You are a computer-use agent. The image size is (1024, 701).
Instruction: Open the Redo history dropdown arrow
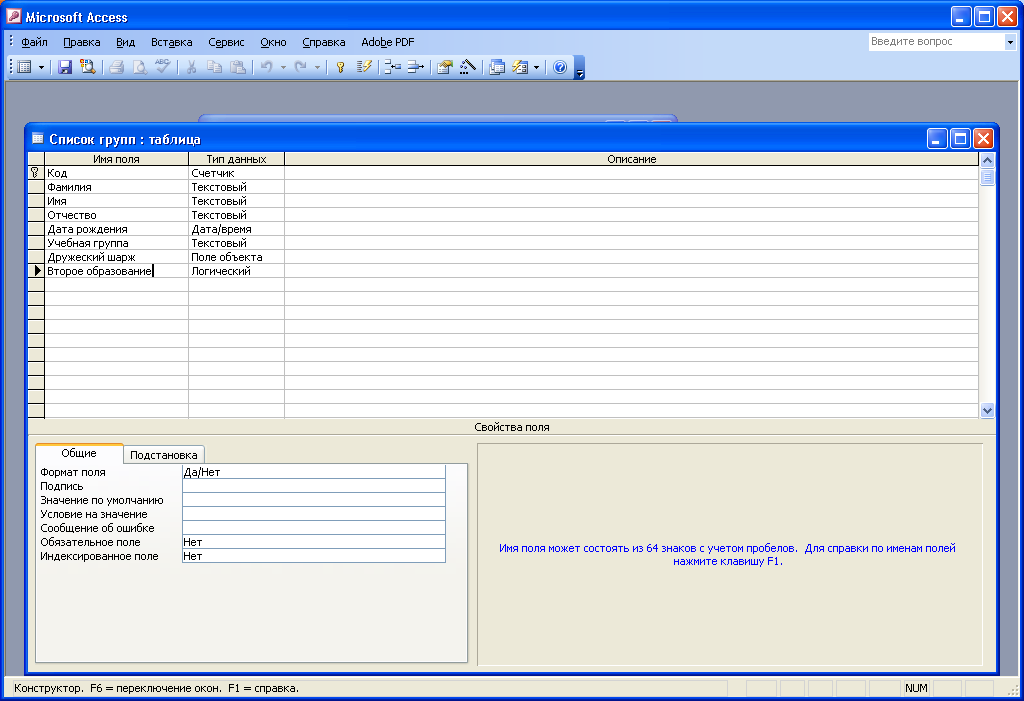tap(317, 67)
